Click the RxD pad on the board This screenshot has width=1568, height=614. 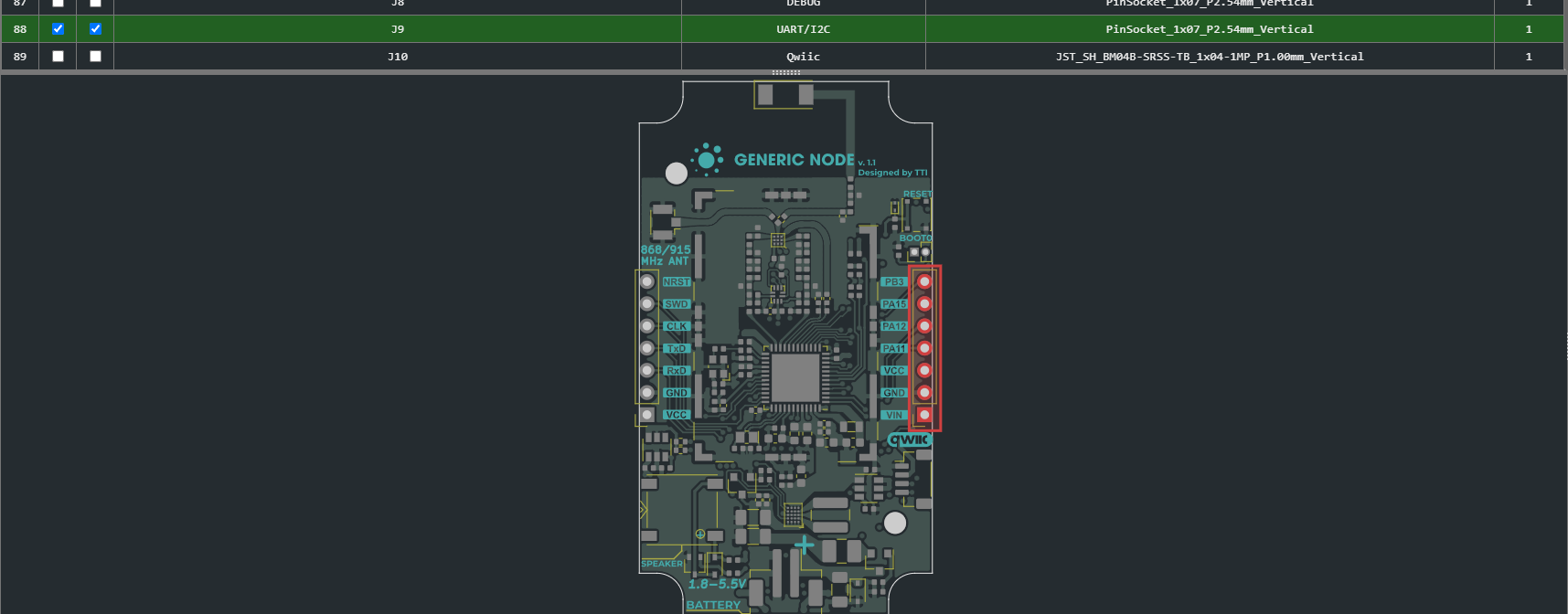click(647, 370)
